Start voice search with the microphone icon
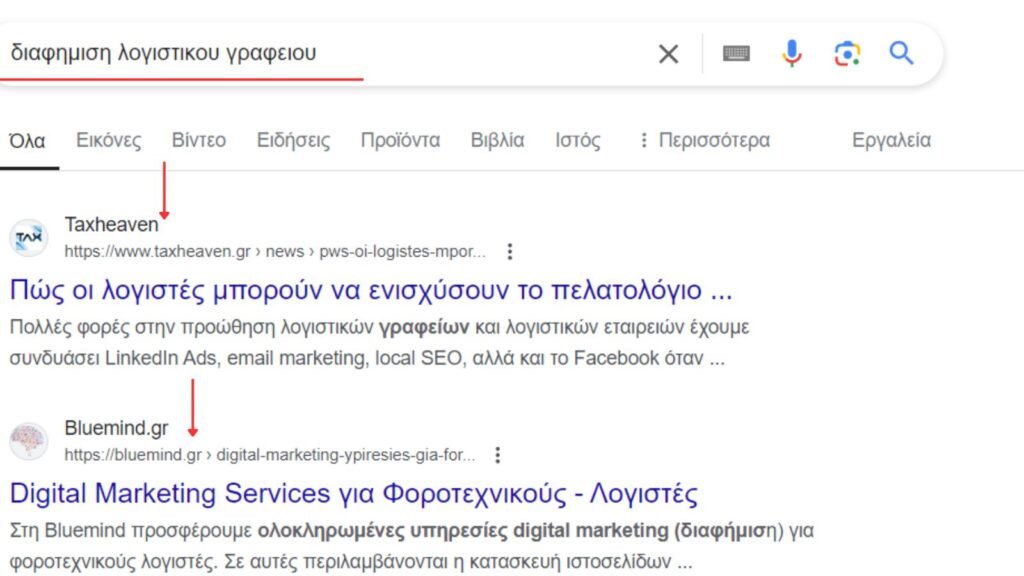 (791, 54)
